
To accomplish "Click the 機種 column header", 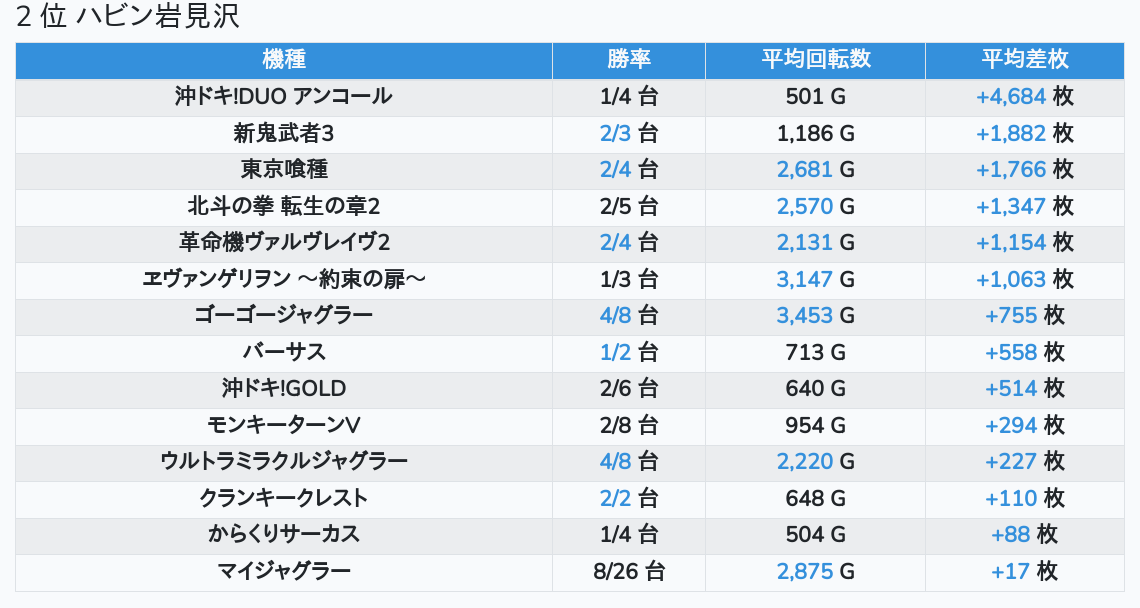I will pos(284,60).
